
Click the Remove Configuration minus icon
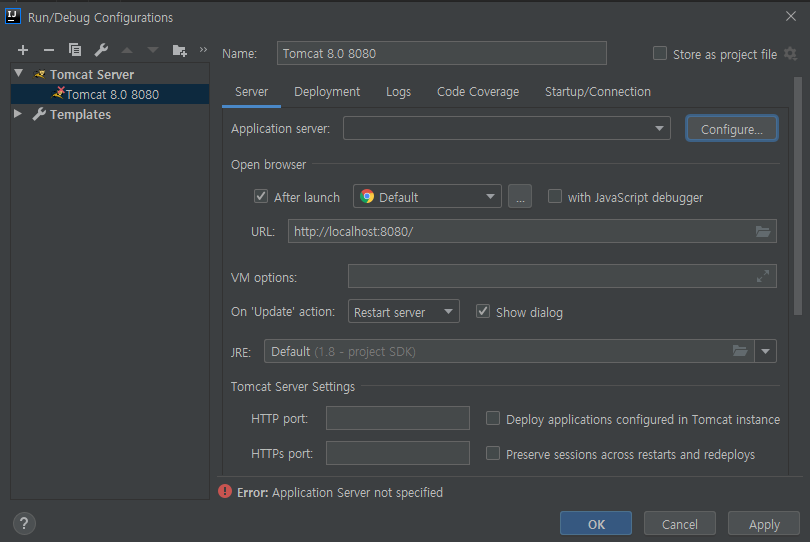click(x=49, y=50)
